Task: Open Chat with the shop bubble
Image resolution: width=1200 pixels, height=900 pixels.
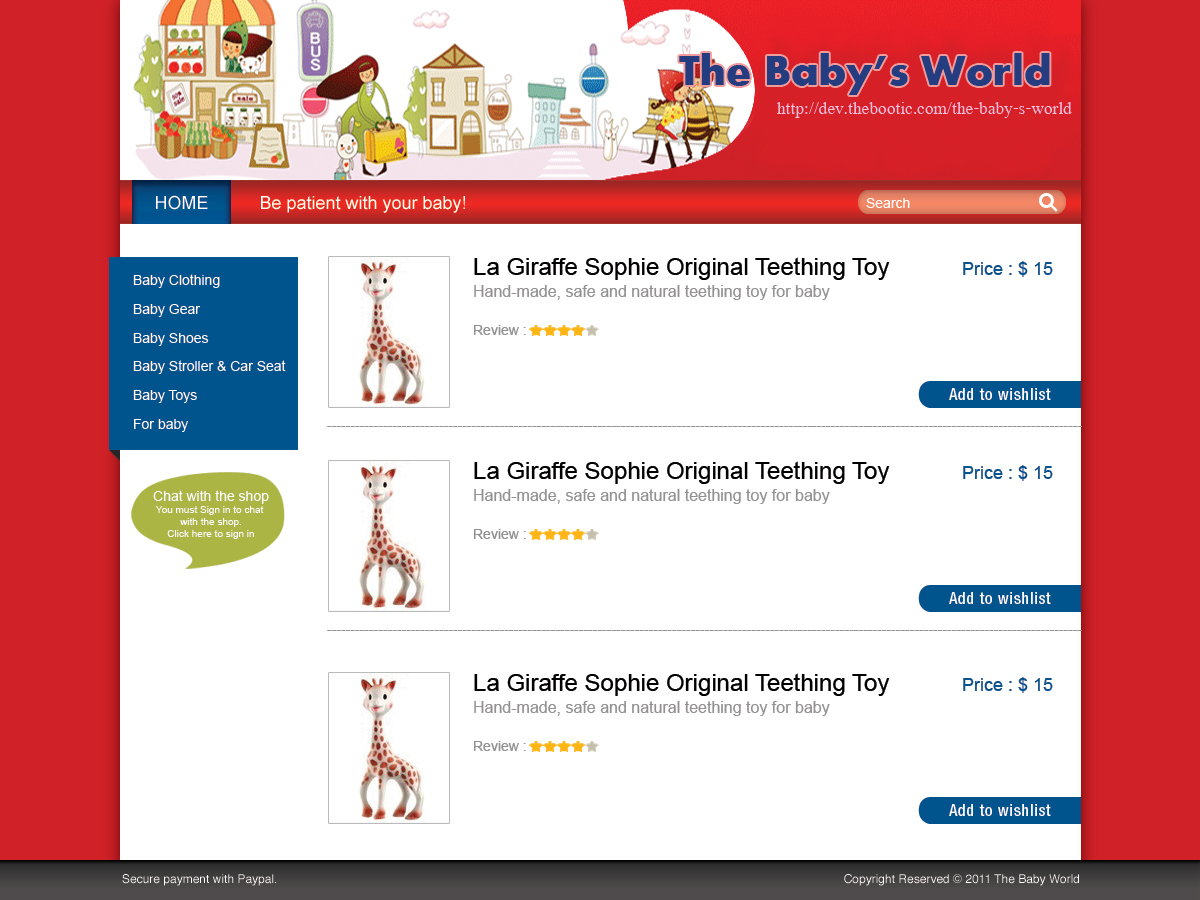Action: (208, 518)
